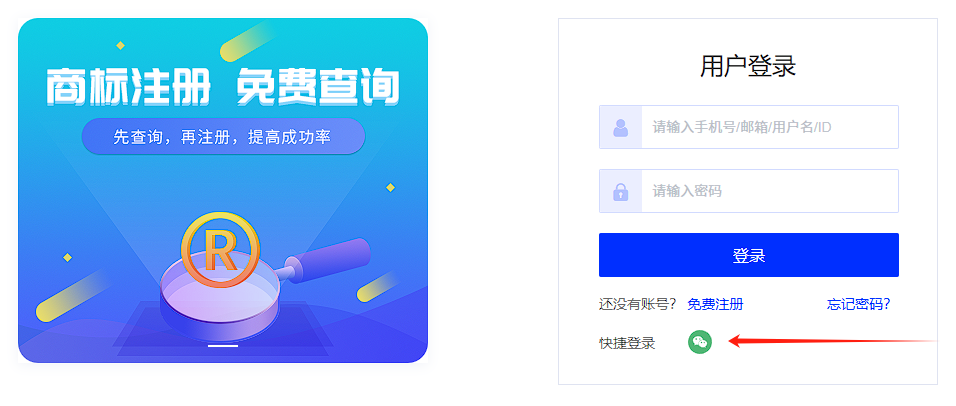The width and height of the screenshot is (956, 406).
Task: Click the 商标注册 banner headline text
Action: [129, 87]
